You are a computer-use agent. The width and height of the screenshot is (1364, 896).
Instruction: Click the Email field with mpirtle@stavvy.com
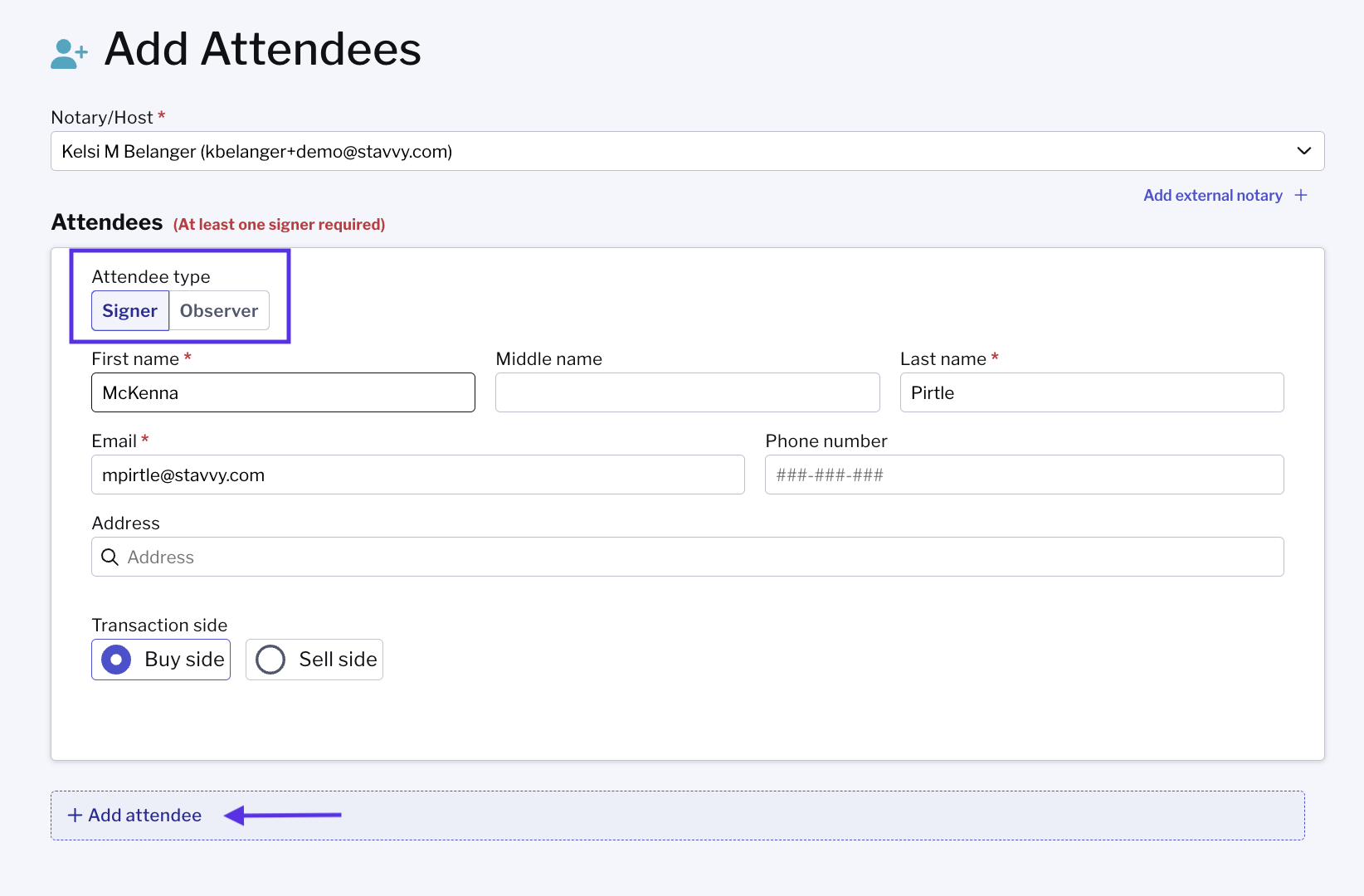(x=418, y=475)
